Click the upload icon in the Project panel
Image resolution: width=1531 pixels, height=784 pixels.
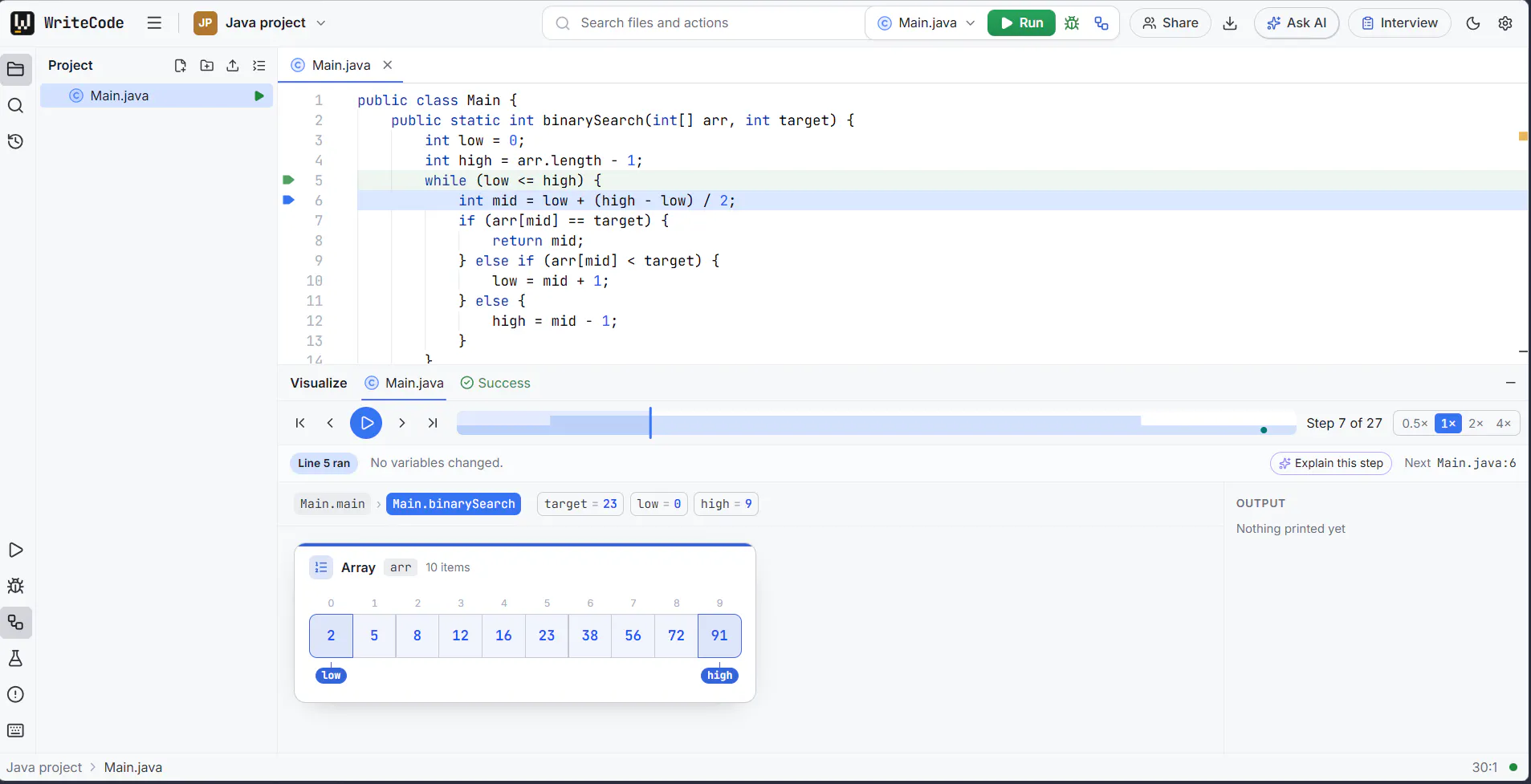(x=233, y=66)
